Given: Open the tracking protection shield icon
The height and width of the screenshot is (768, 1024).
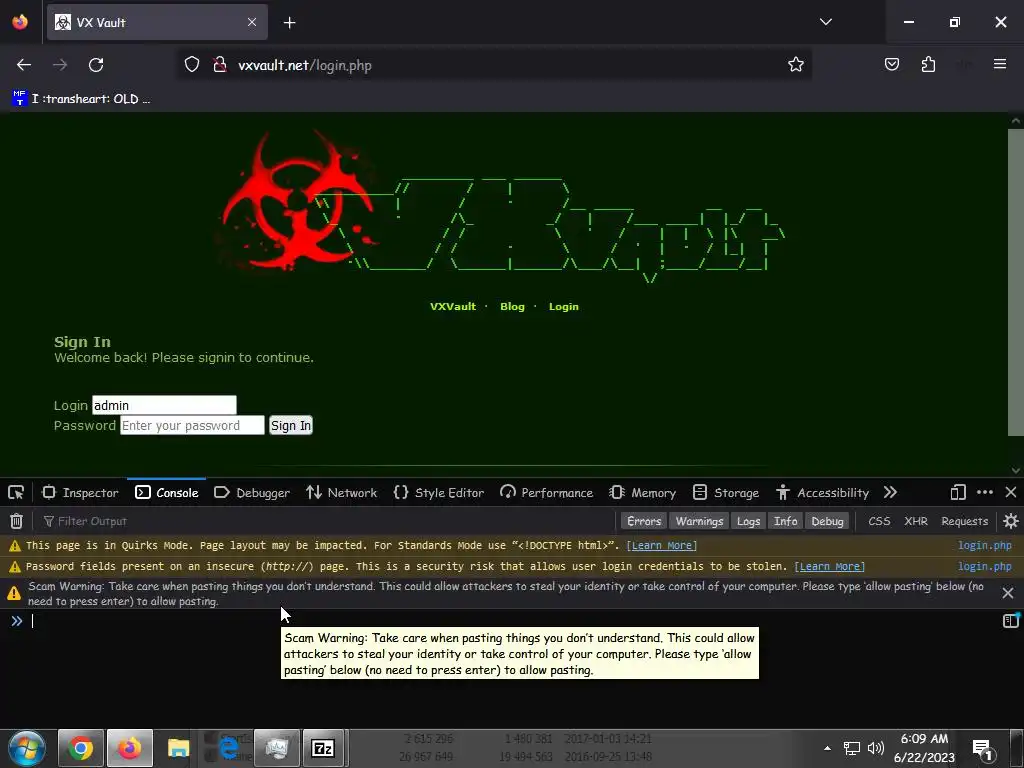Looking at the screenshot, I should click(x=191, y=65).
